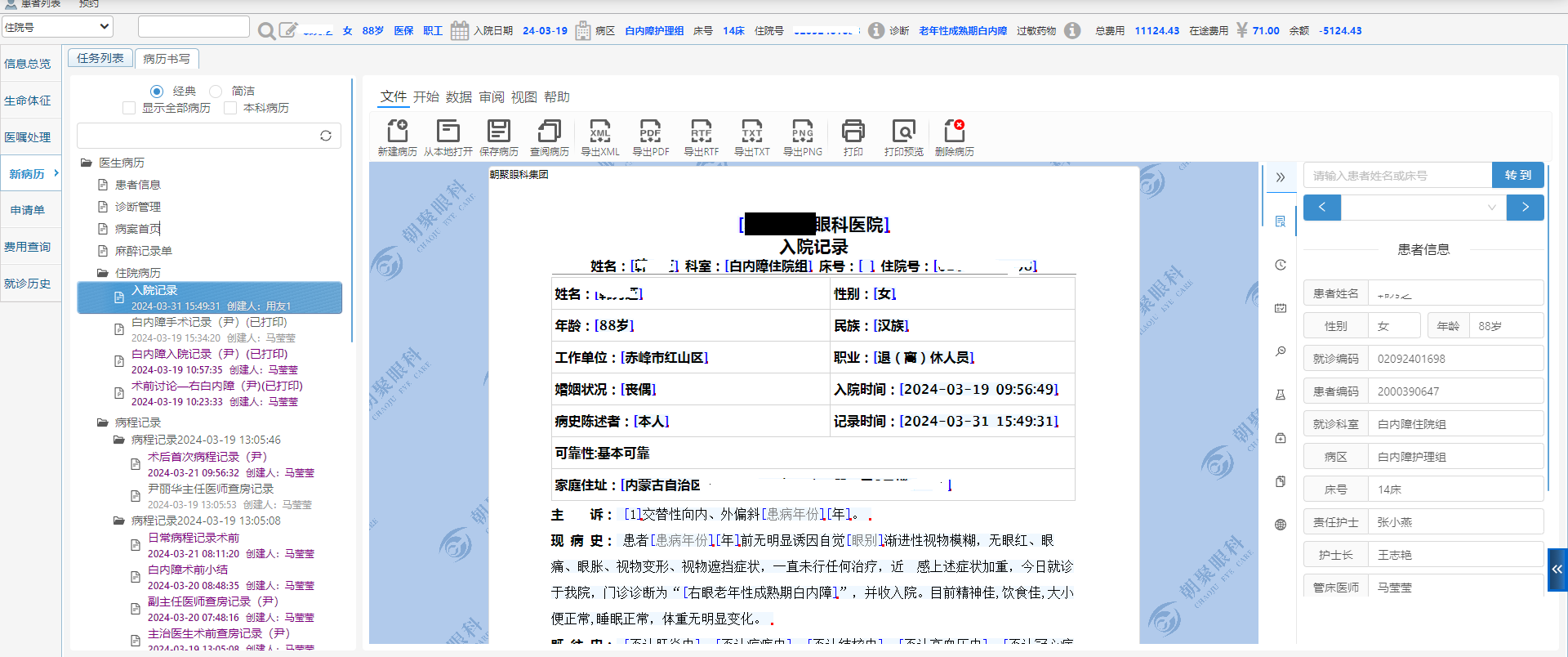Click the 新建病历 new record icon
1568x657 pixels.
(x=398, y=131)
